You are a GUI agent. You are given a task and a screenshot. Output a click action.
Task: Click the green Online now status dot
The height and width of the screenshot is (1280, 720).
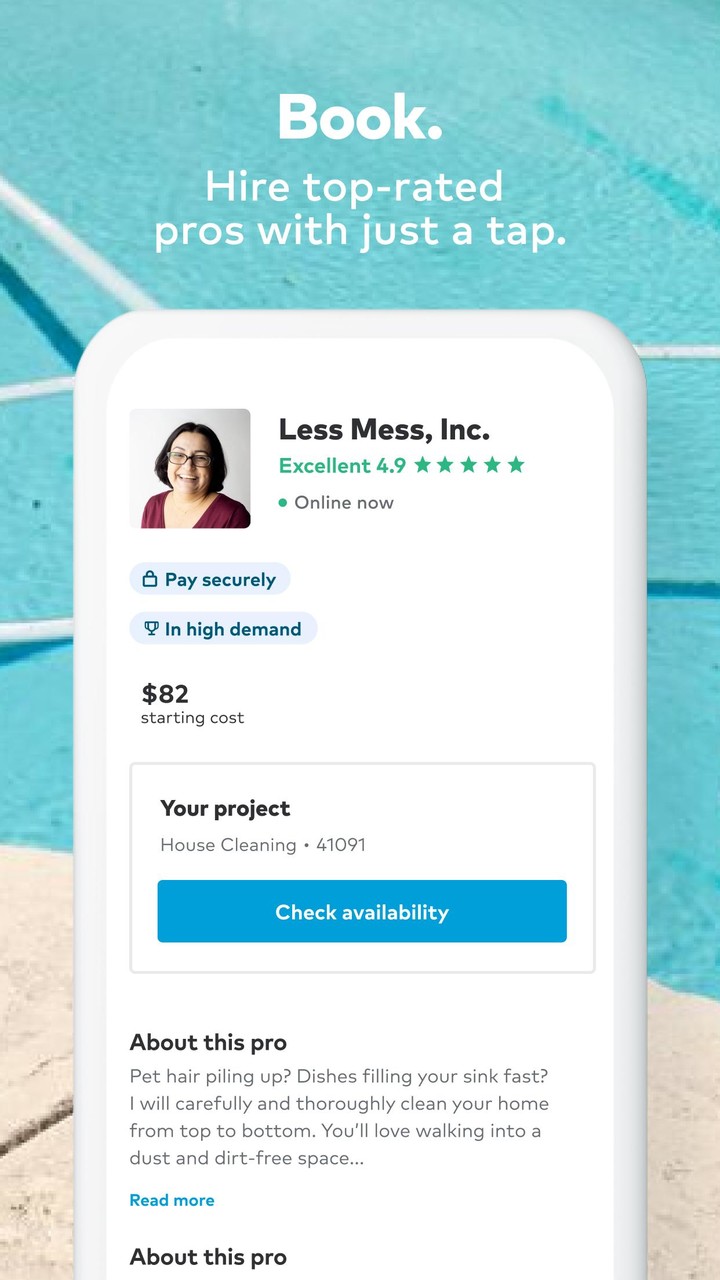pos(284,503)
